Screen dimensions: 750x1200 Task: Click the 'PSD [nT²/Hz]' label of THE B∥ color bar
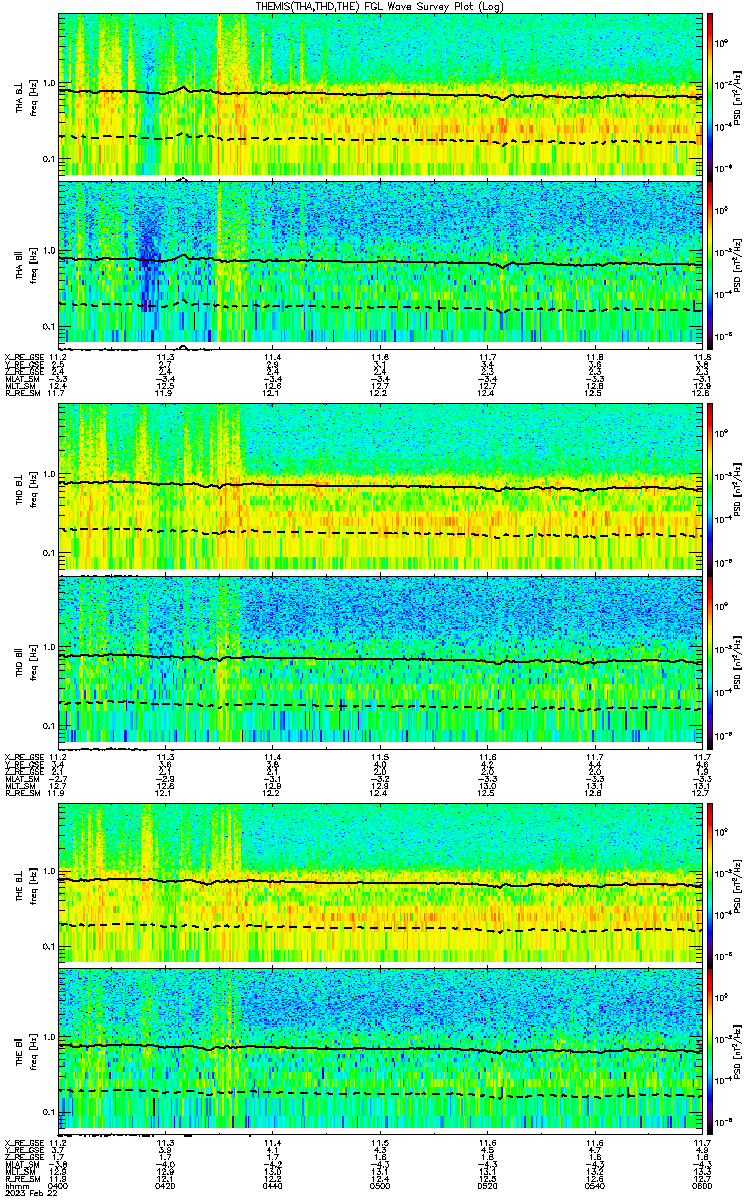(738, 1050)
